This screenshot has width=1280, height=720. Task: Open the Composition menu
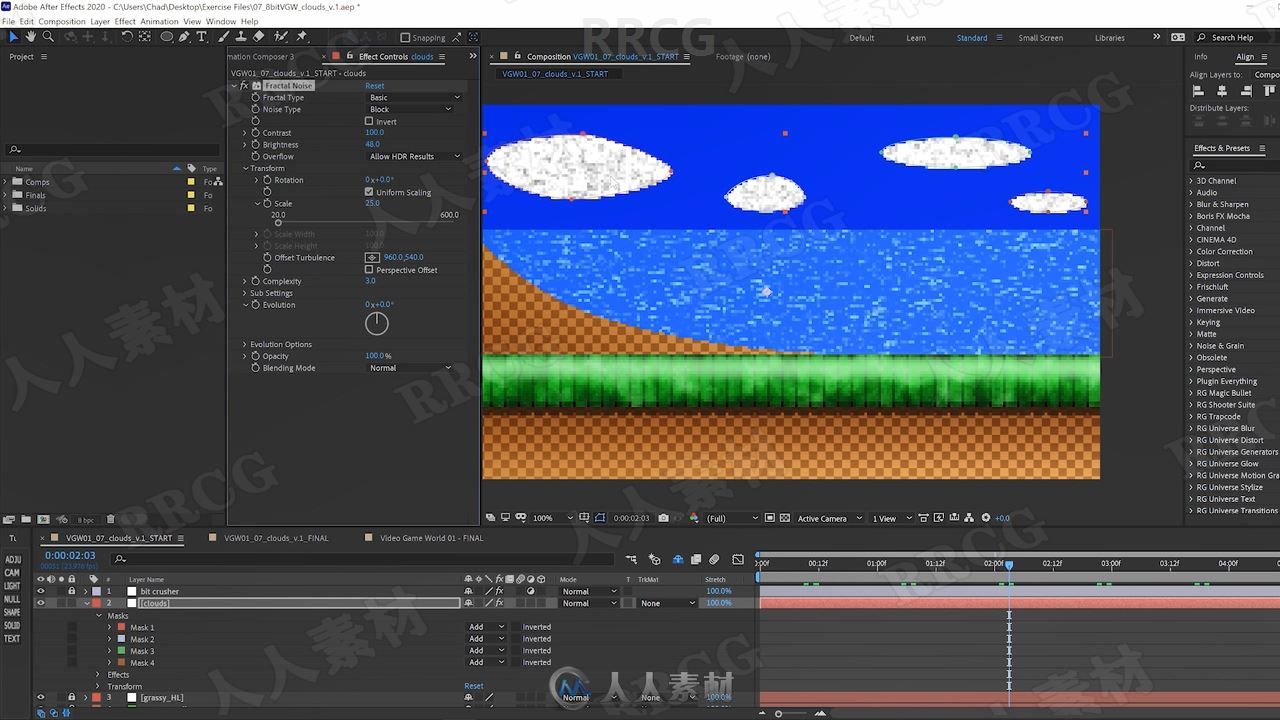tap(62, 21)
